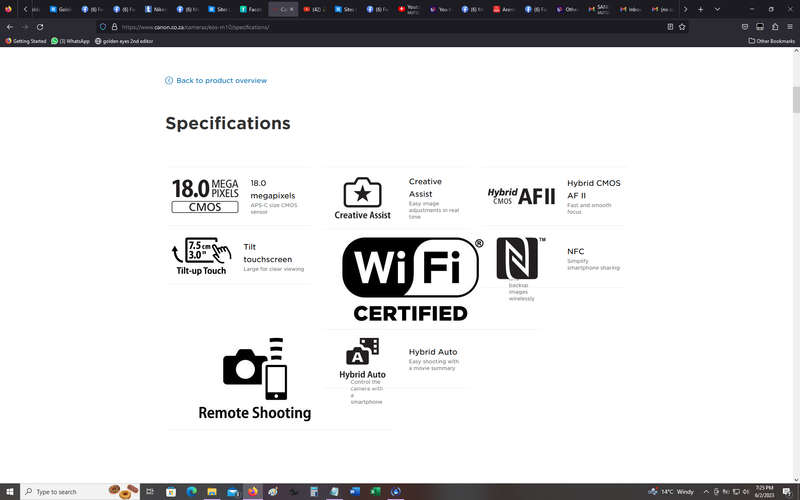Bookmark this page with the star icon
800x500 pixels.
click(682, 27)
